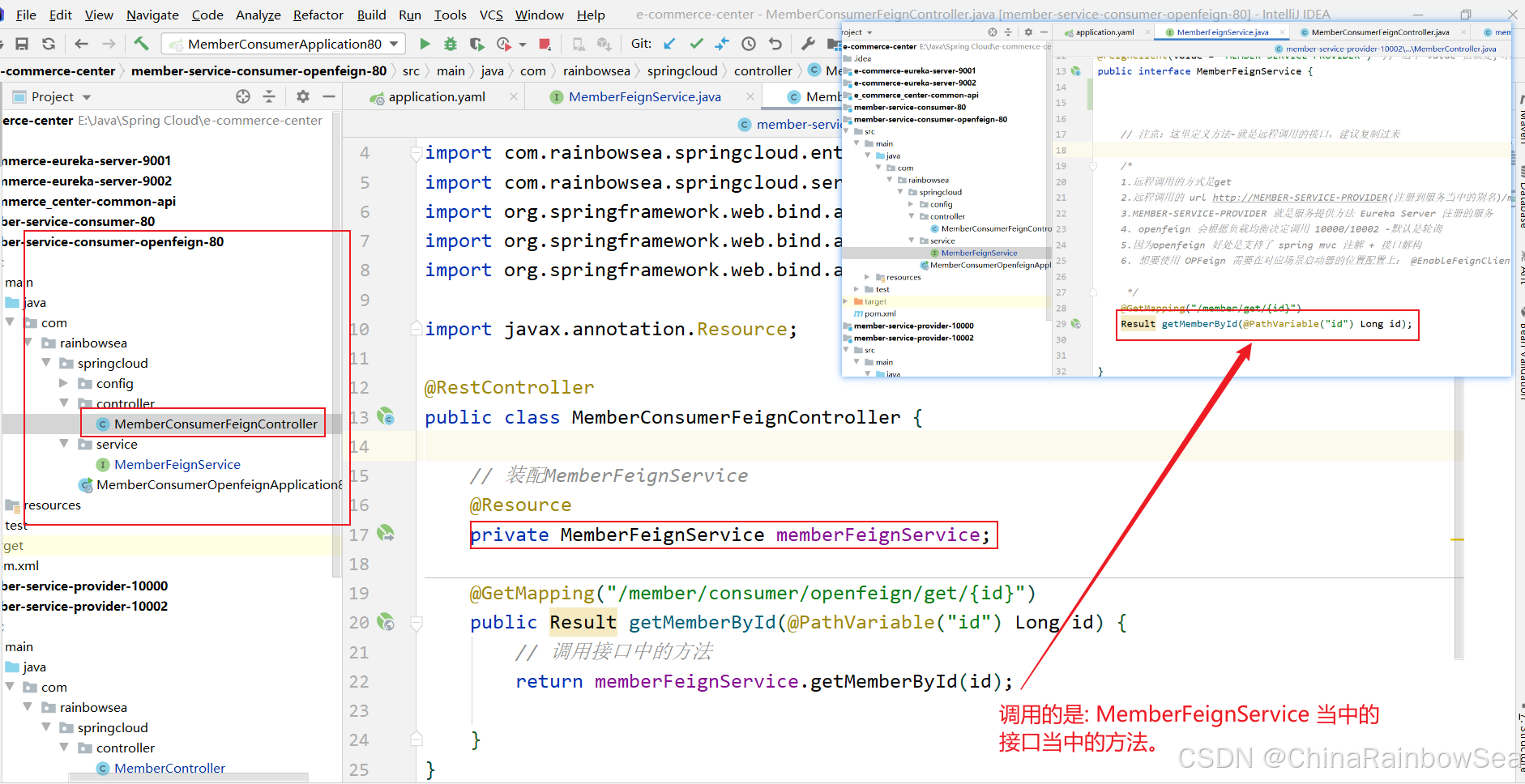Collapse the service folder arrow
The image size is (1525, 784).
point(64,444)
